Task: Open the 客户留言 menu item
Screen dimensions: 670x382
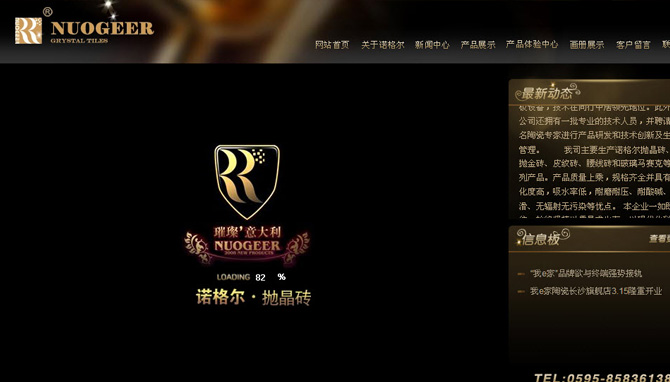Action: pyautogui.click(x=633, y=45)
